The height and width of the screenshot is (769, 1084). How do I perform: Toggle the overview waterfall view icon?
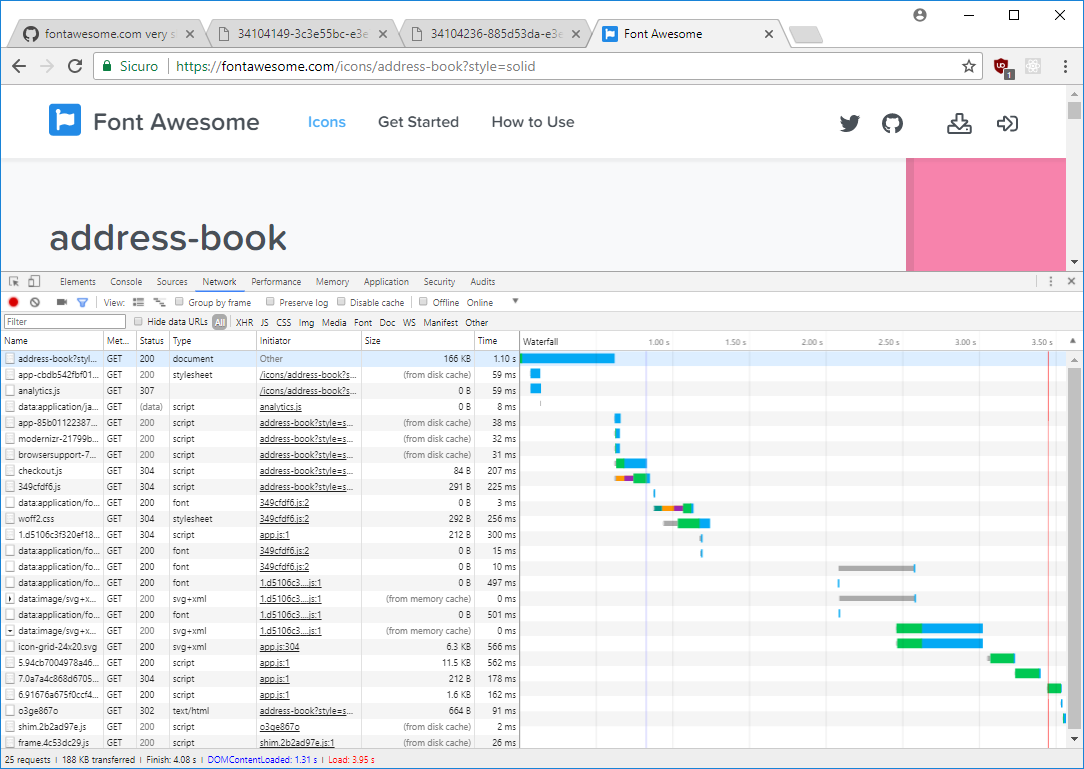pyautogui.click(x=159, y=302)
